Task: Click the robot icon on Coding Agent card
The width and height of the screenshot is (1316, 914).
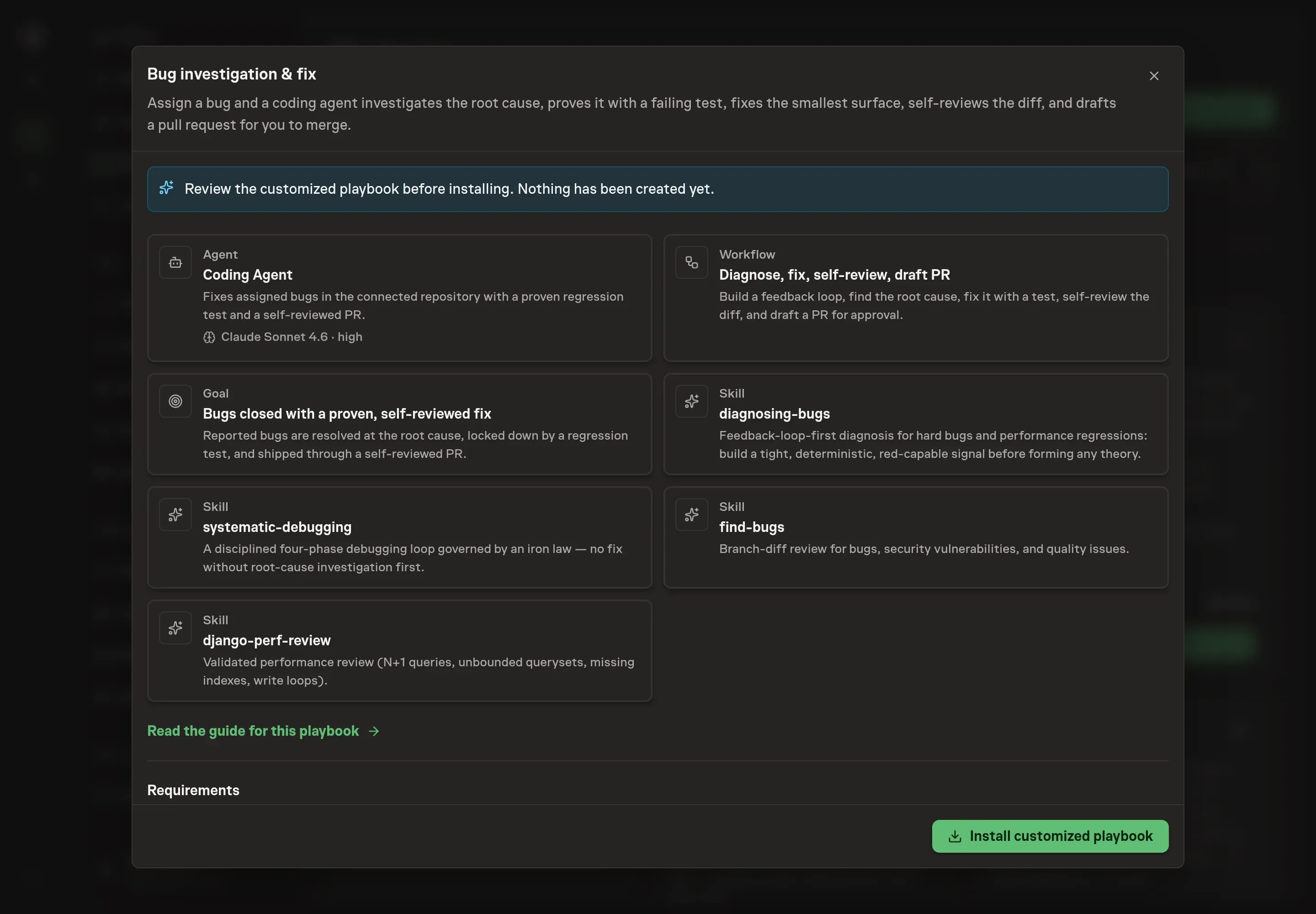Action: 175,262
